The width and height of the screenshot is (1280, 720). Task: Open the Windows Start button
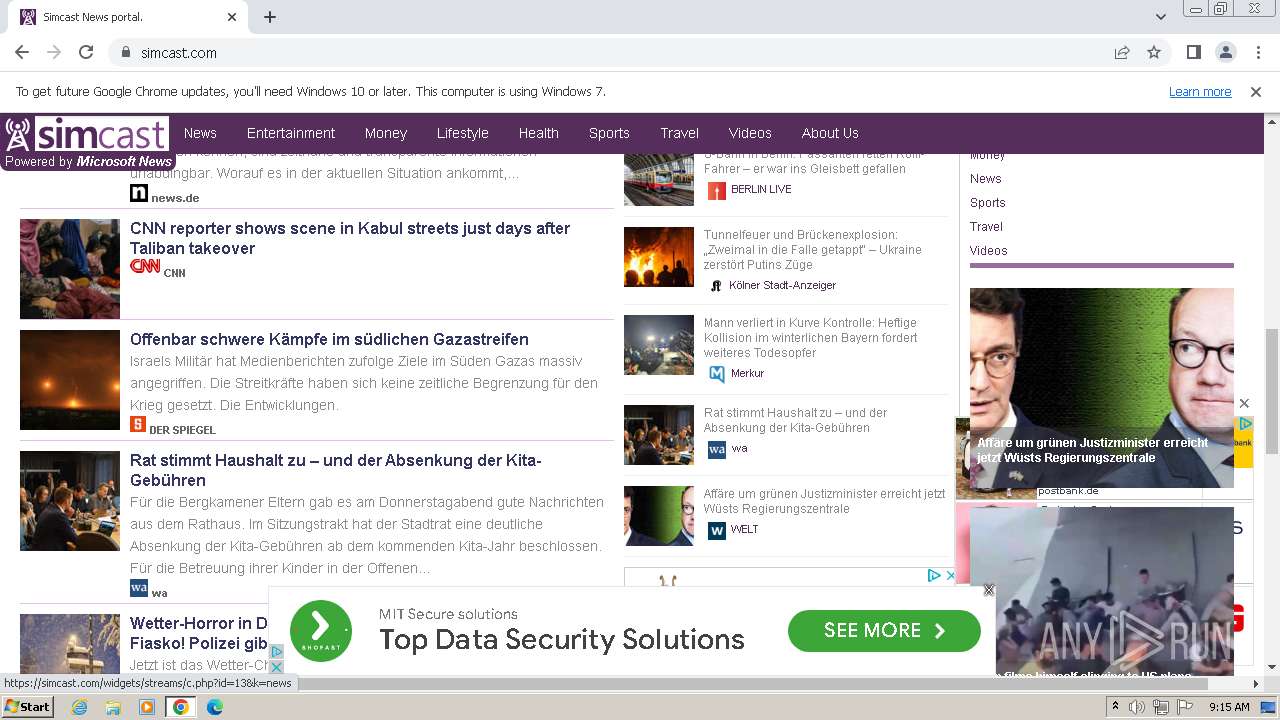[28, 707]
